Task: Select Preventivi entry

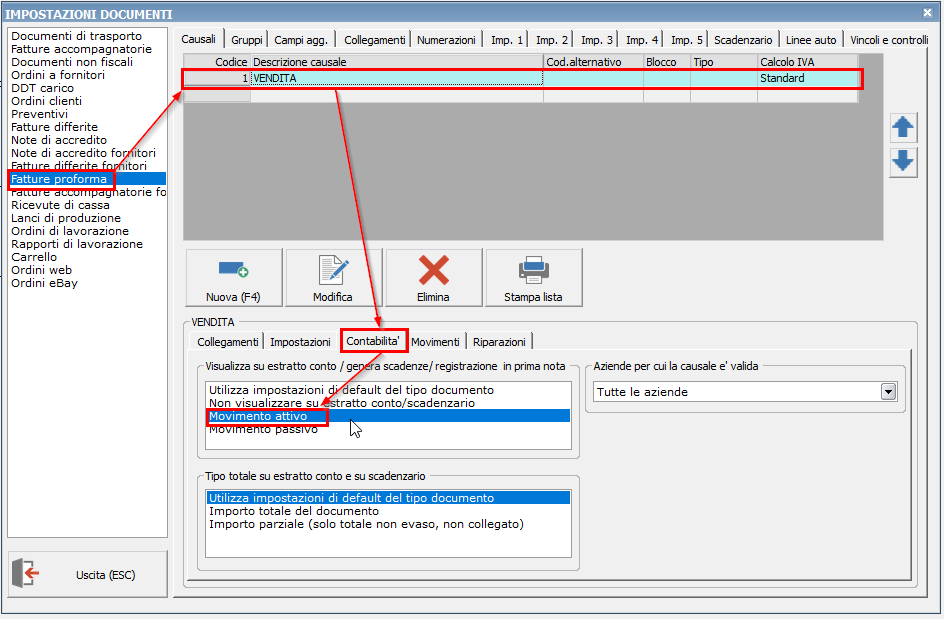Action: (39, 114)
